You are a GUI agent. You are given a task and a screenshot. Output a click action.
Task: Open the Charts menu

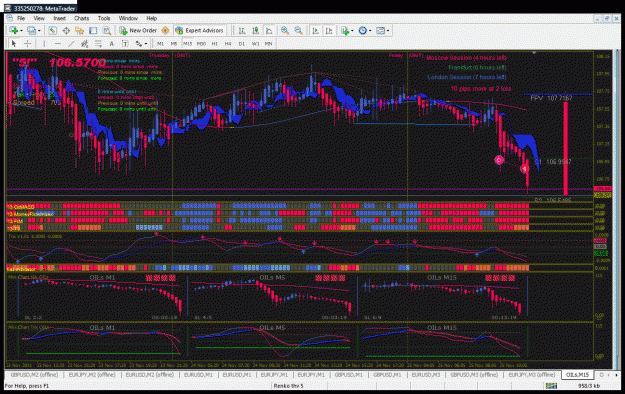tap(81, 18)
